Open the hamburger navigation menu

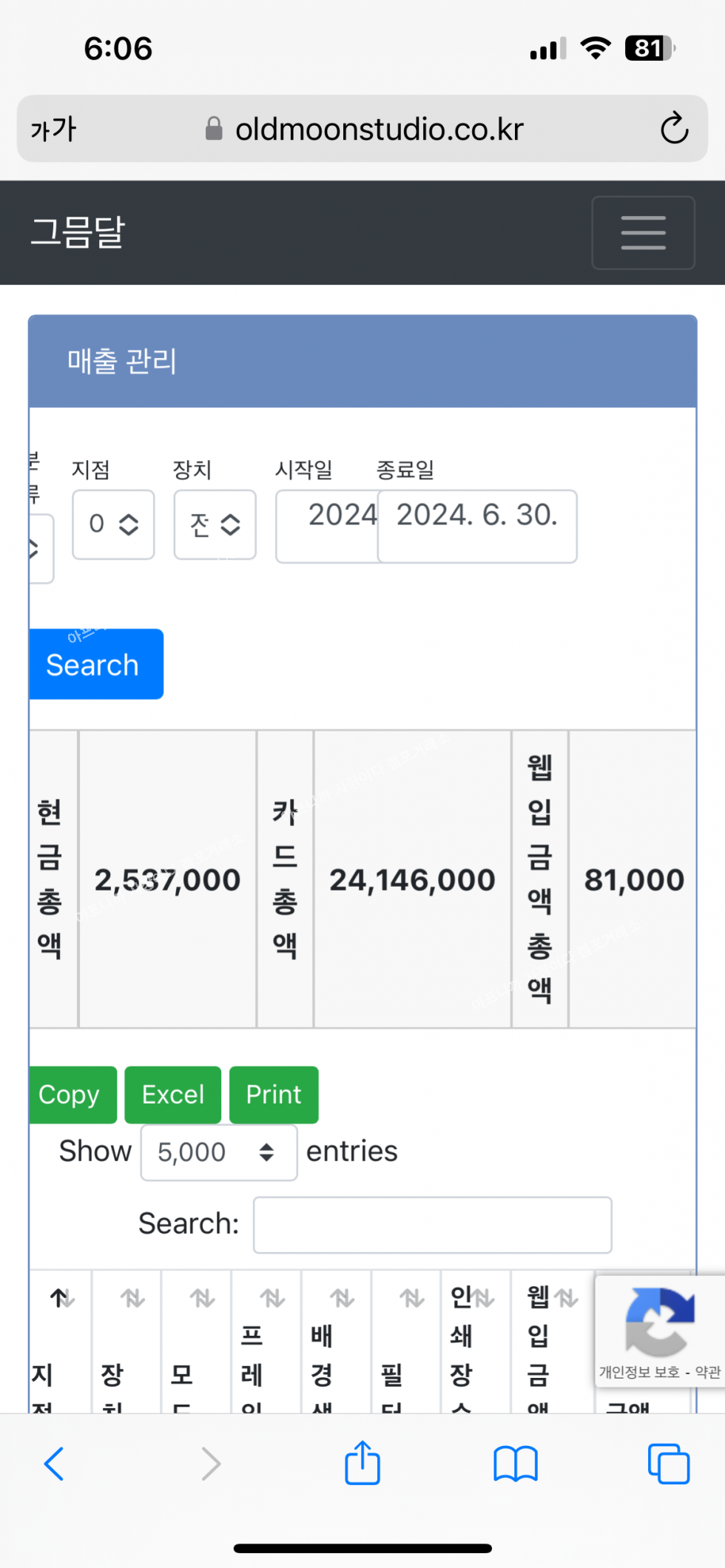pyautogui.click(x=643, y=232)
